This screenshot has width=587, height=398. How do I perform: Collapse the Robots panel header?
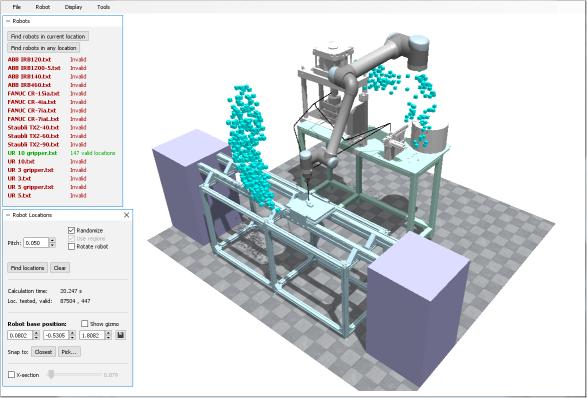tap(8, 21)
